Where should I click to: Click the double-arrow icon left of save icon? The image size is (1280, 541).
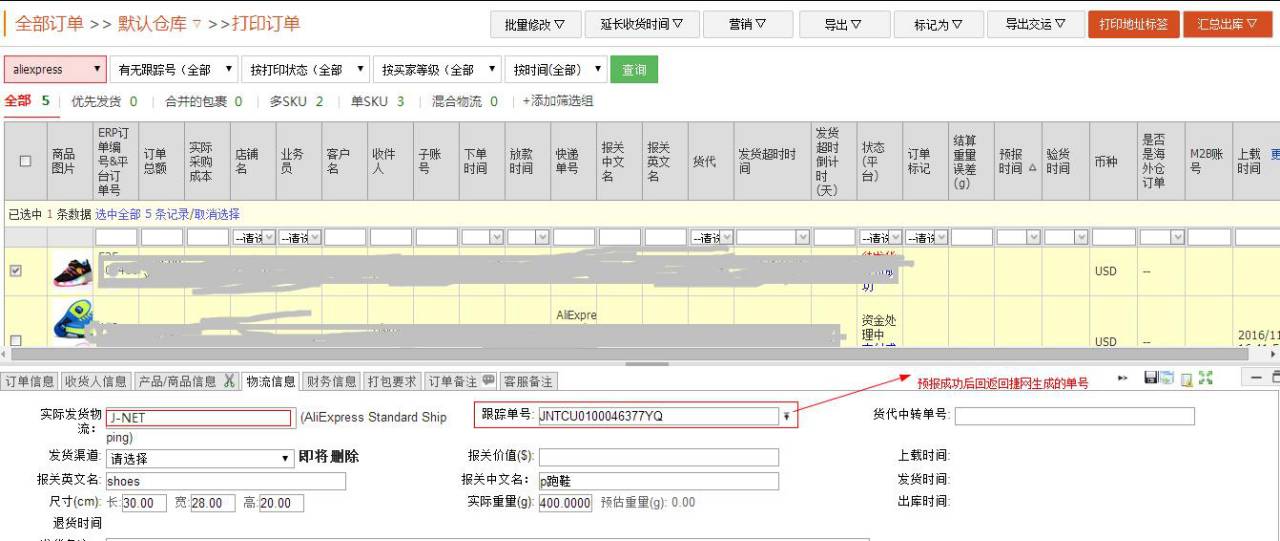click(x=1123, y=378)
